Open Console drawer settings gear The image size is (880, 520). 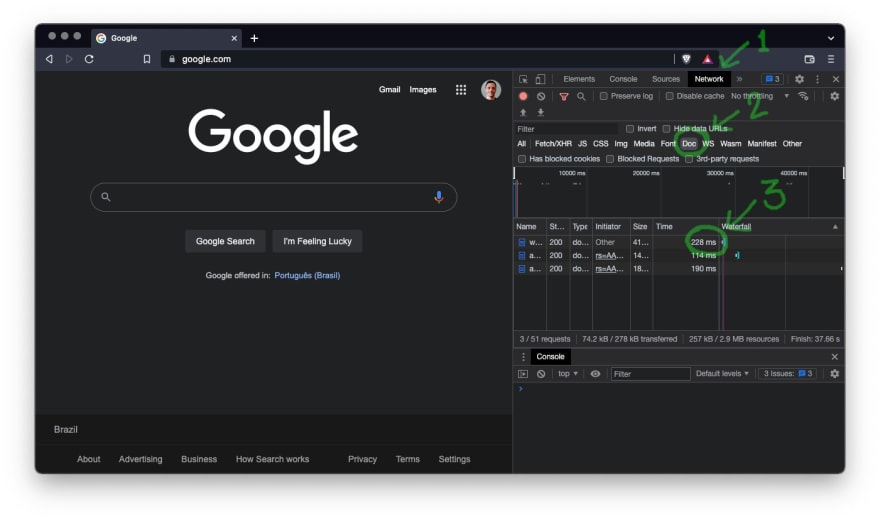coord(835,374)
